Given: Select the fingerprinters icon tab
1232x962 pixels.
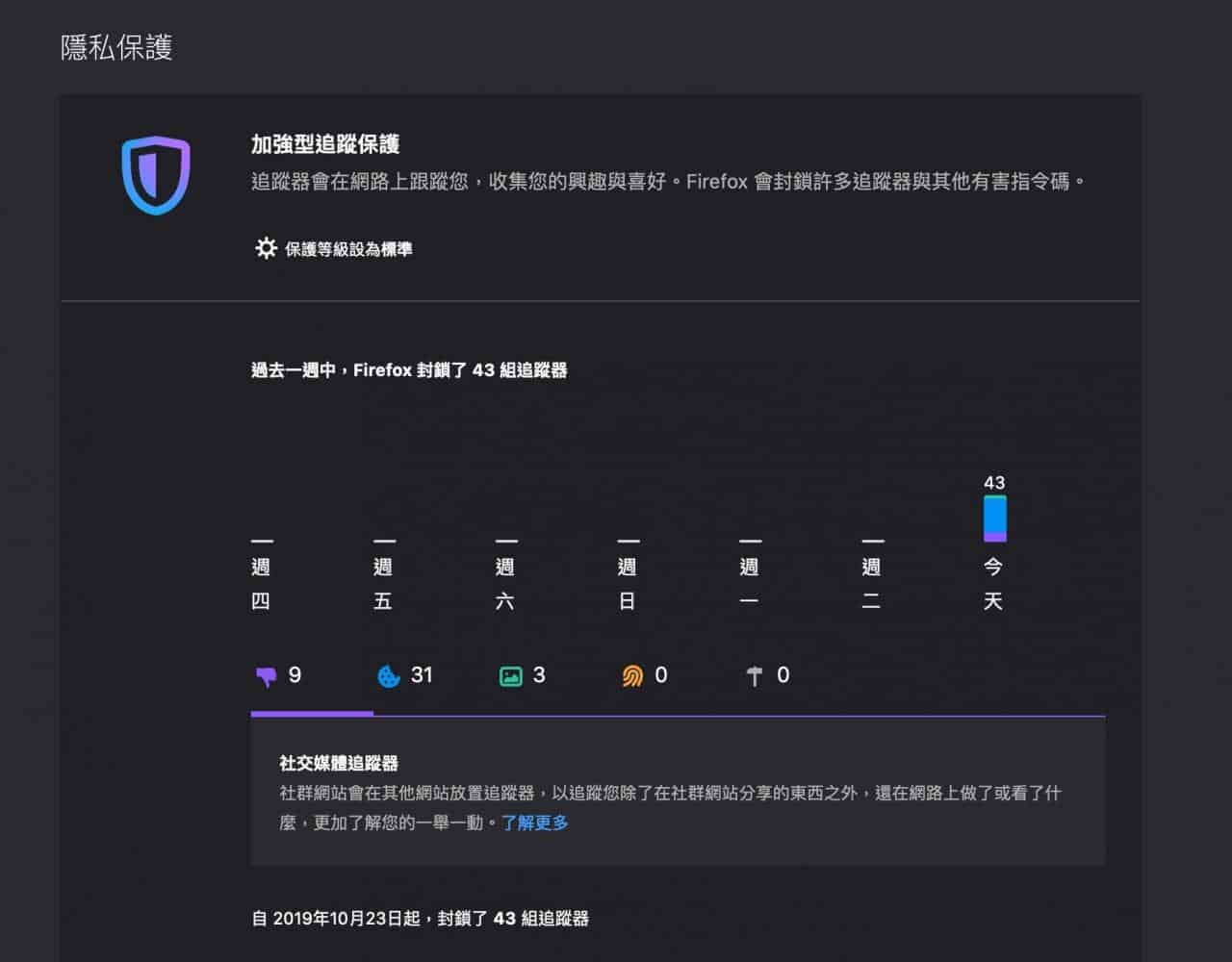Looking at the screenshot, I should (632, 676).
